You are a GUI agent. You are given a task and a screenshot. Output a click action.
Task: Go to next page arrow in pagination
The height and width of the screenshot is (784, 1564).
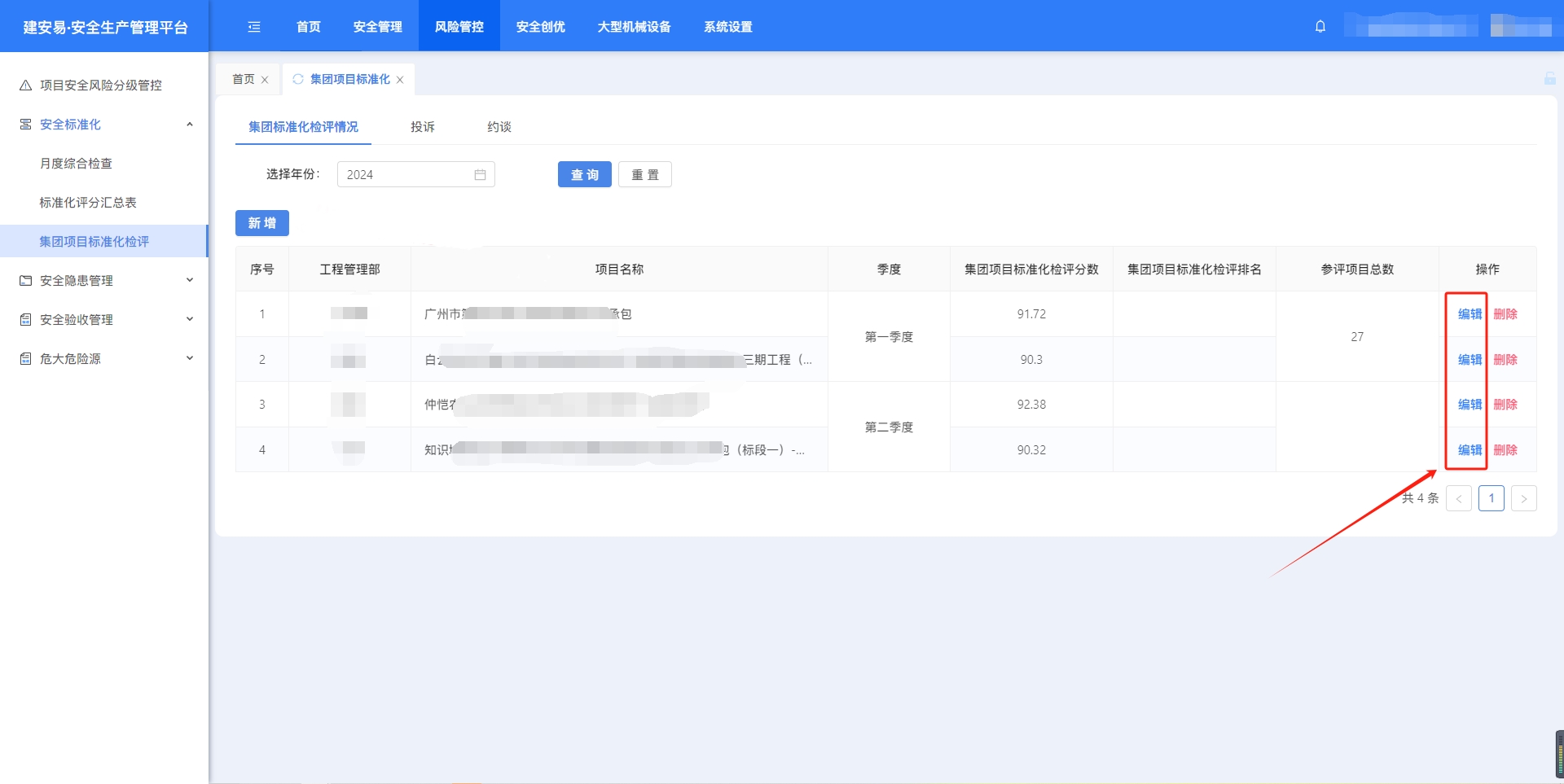pyautogui.click(x=1523, y=499)
